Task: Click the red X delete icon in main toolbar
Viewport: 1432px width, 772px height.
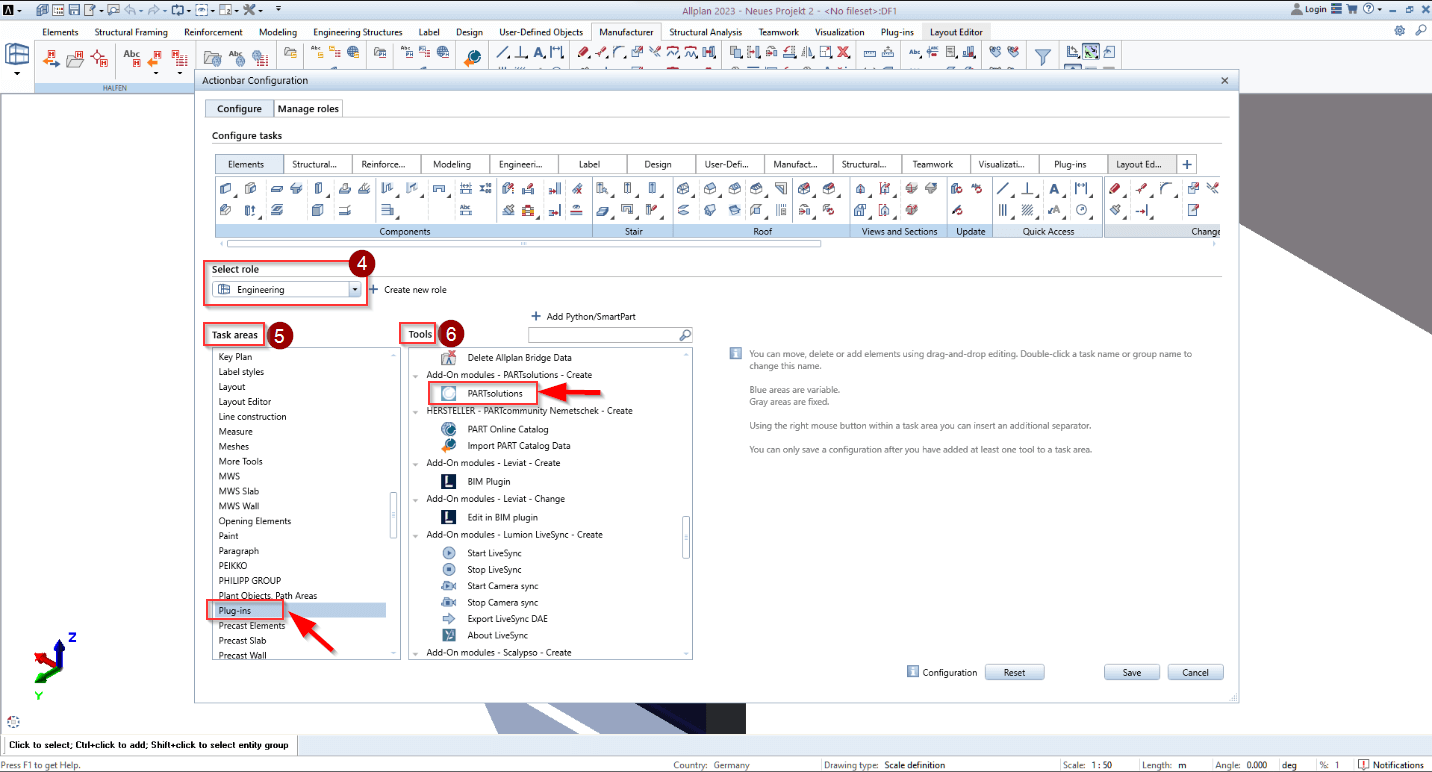Action: pos(844,52)
